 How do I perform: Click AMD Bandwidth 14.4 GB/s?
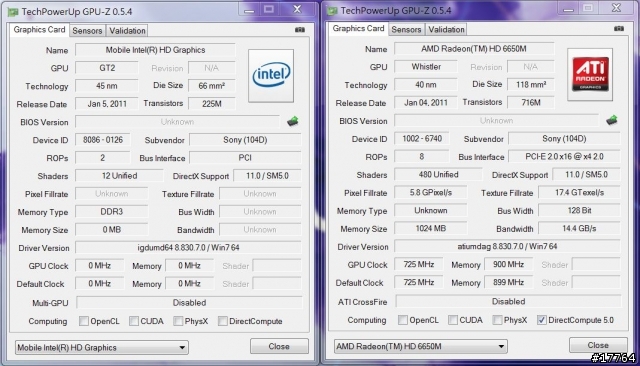coord(580,228)
